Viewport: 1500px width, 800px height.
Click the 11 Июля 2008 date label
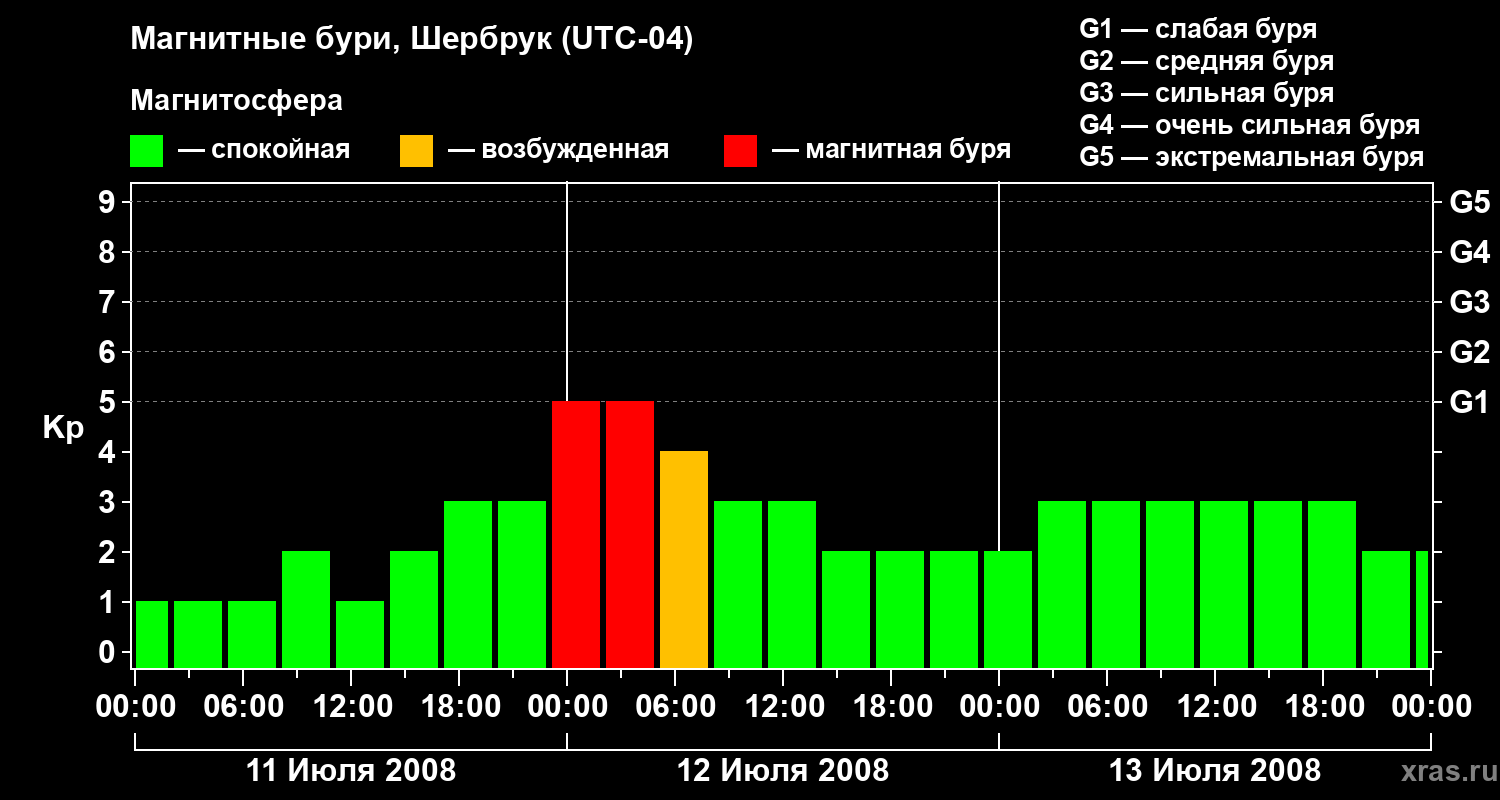click(x=351, y=771)
